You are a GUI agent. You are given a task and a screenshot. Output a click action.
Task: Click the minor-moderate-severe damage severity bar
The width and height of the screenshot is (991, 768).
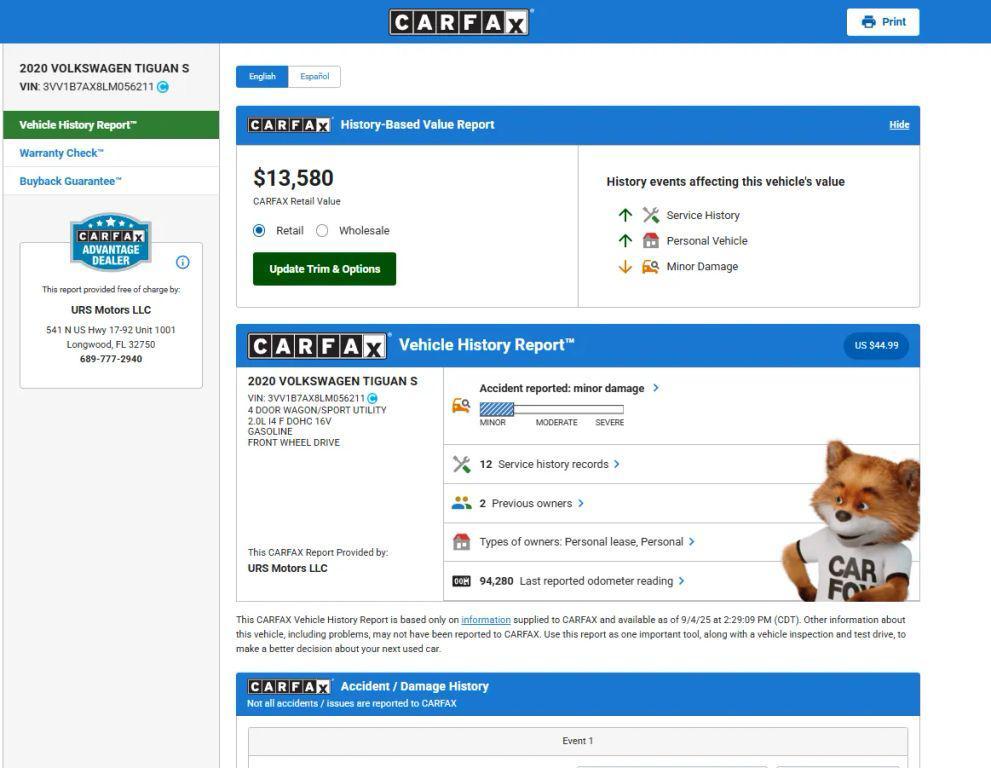click(x=551, y=410)
